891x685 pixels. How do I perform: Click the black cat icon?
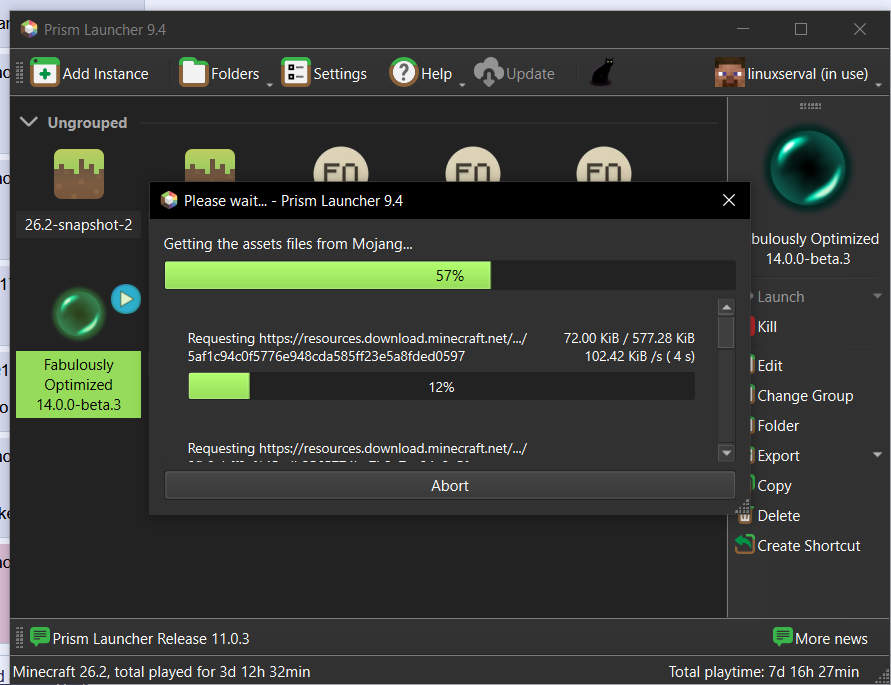coord(602,72)
